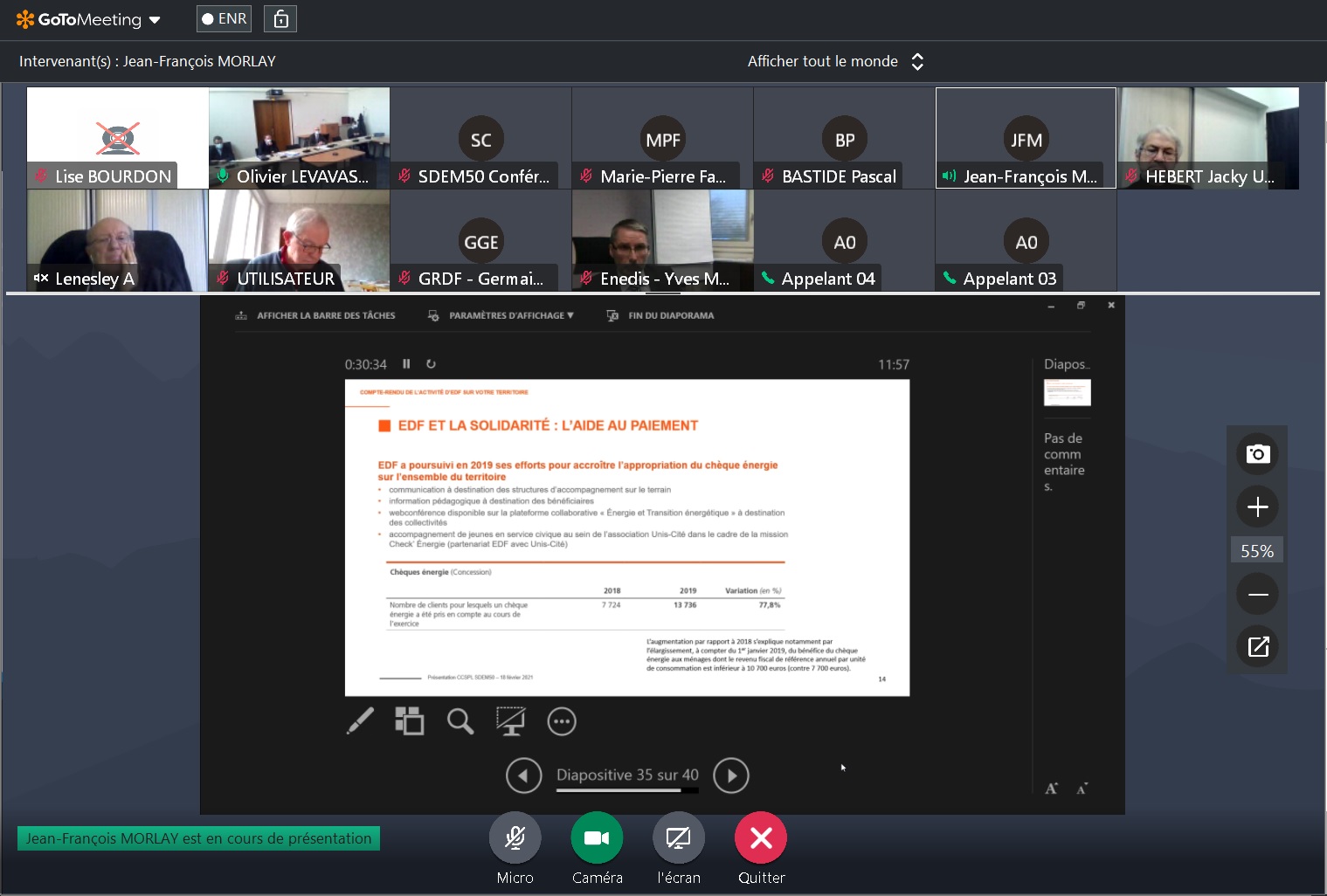Click the GoToMeeting logo
This screenshot has height=896, width=1327.
79,19
